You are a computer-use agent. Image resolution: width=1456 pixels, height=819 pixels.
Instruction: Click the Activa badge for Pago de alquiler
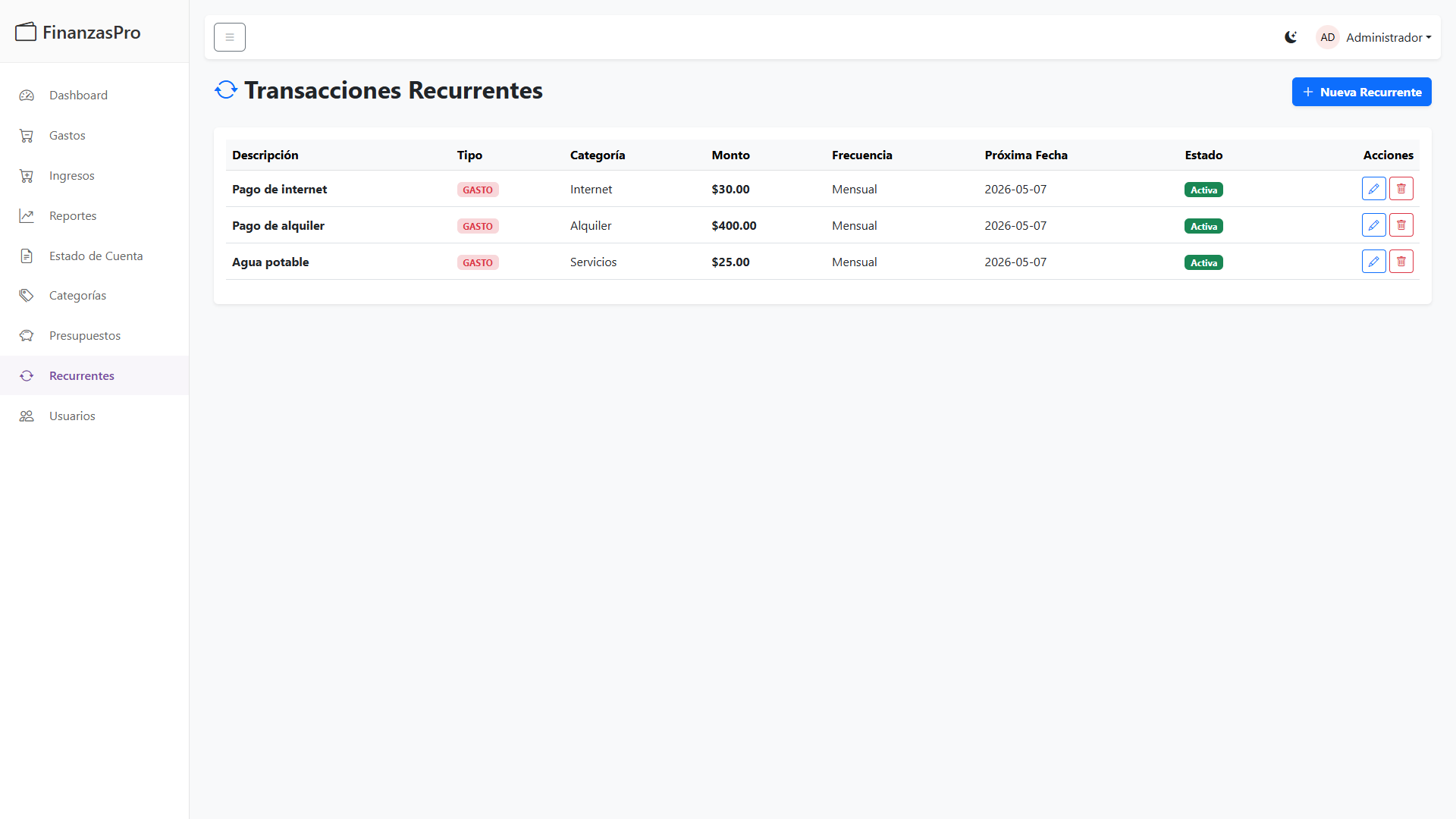pyautogui.click(x=1203, y=226)
